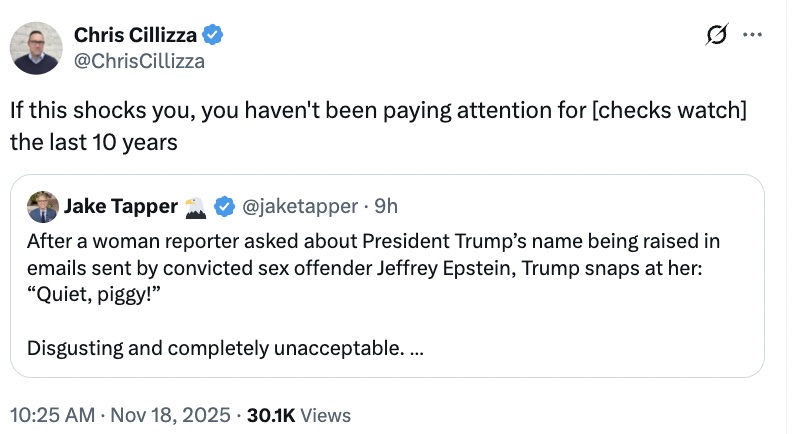Click Chris Cillizza's blue verified badge
The height and width of the screenshot is (434, 806).
(213, 36)
